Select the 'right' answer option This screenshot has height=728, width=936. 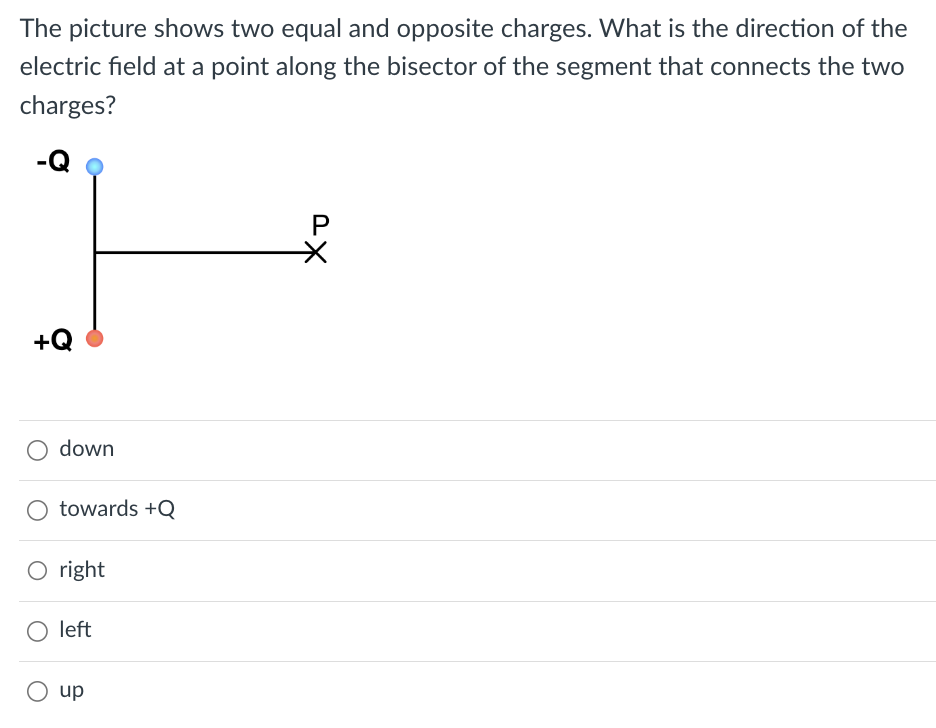[37, 570]
